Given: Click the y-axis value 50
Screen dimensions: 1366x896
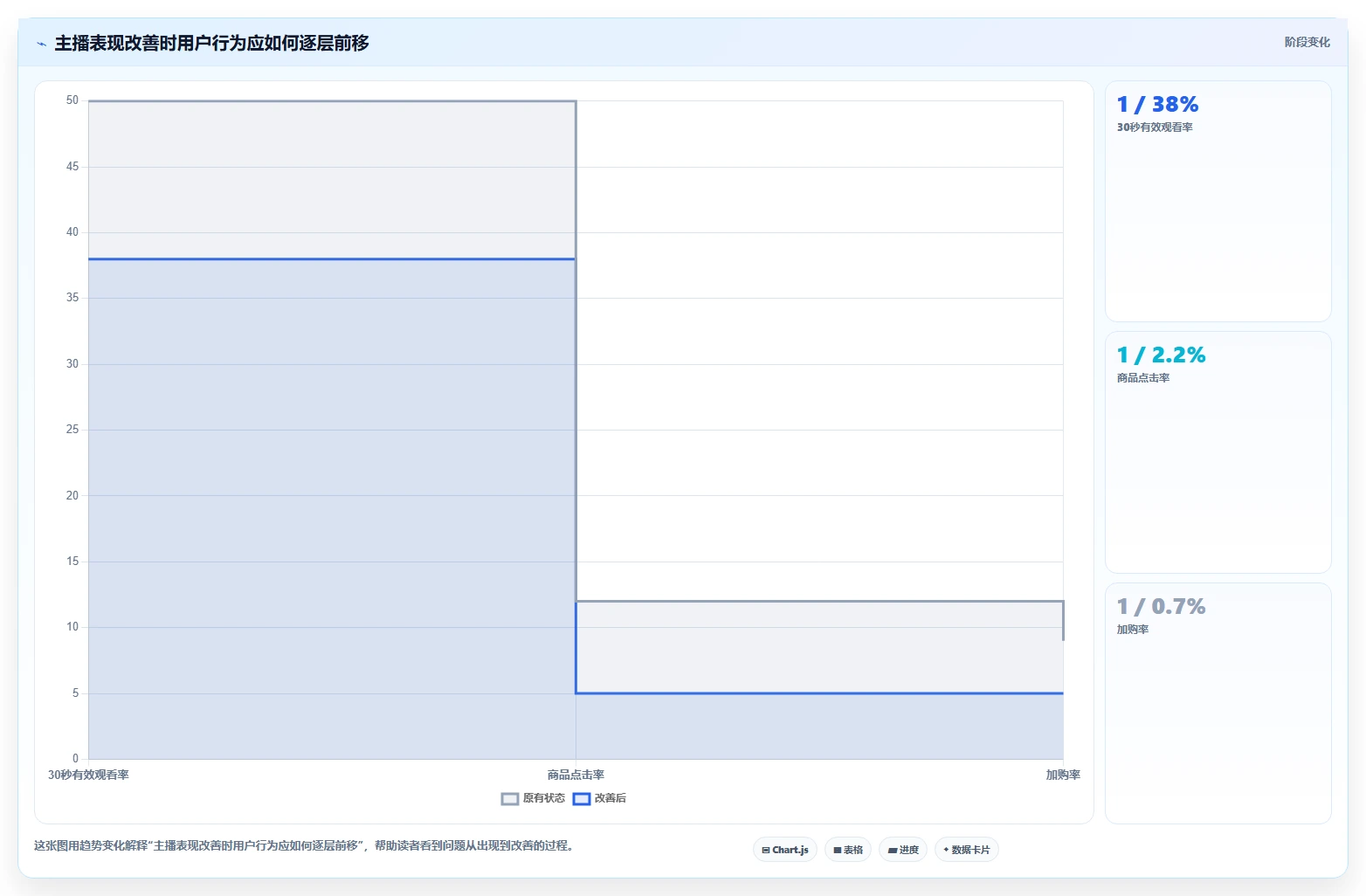Looking at the screenshot, I should click(x=72, y=100).
